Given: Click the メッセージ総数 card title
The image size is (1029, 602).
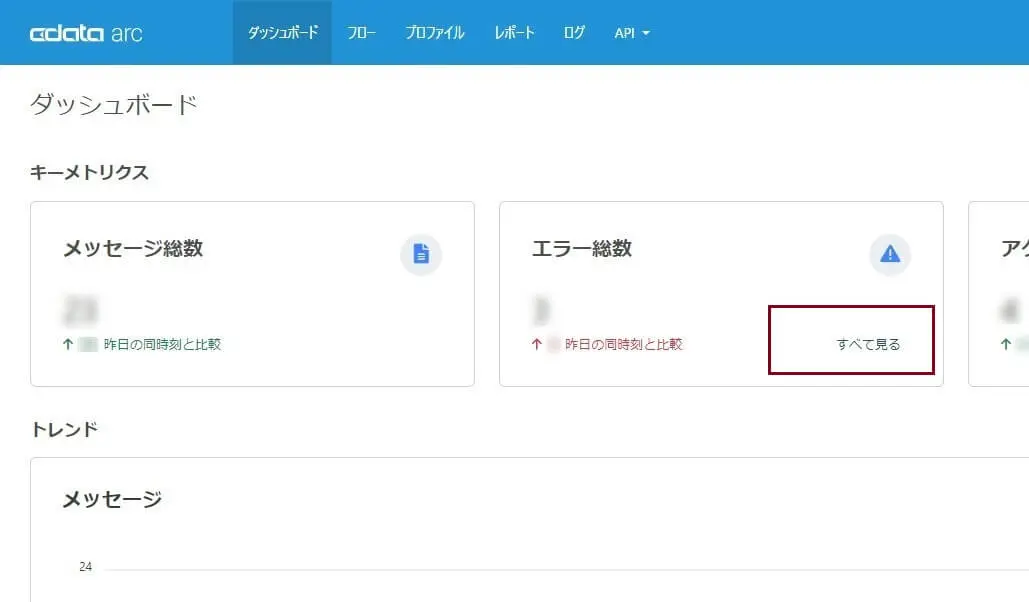Looking at the screenshot, I should [x=133, y=249].
